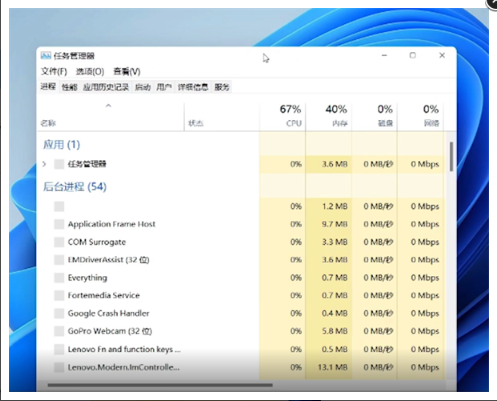Select the EMDriverAssist (32 位) row
497x401 pixels.
(x=241, y=260)
